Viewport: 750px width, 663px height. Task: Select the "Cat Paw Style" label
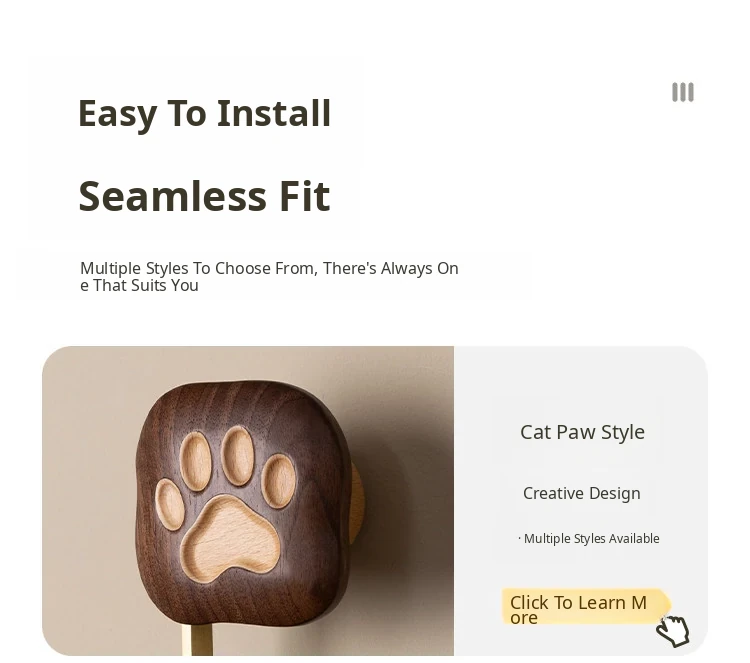pyautogui.click(x=582, y=432)
